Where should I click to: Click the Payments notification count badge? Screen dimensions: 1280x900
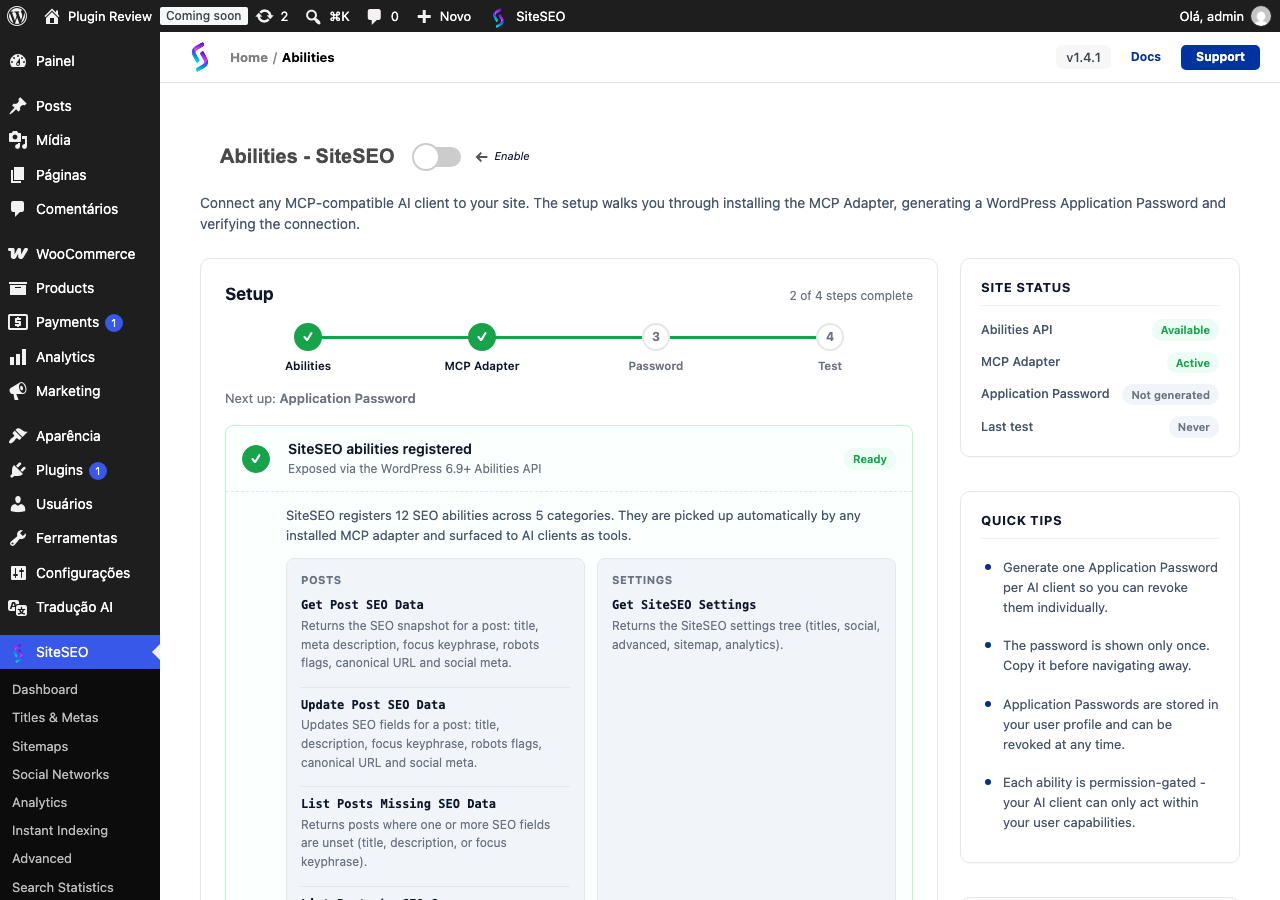point(114,323)
